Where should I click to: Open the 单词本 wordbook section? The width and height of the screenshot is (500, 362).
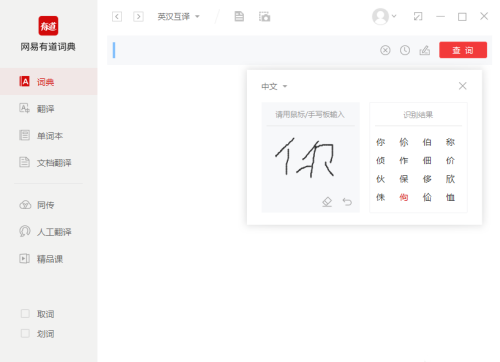[x=49, y=136]
